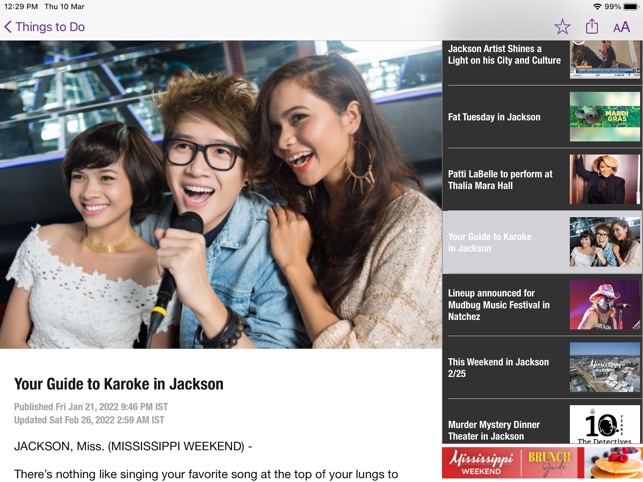The image size is (643, 482).
Task: Select Patti LaBelle at Thalia Mara Hall
Action: (542, 180)
